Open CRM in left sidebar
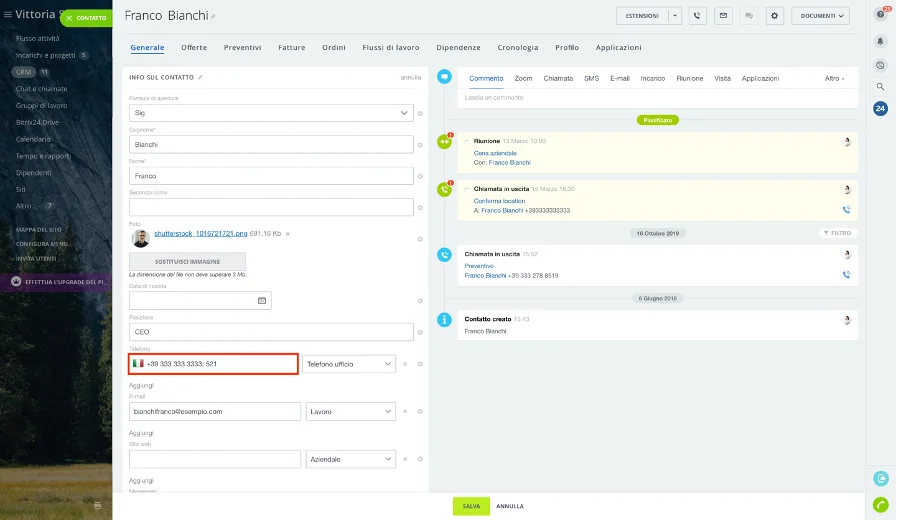The width and height of the screenshot is (897, 520). [x=23, y=72]
